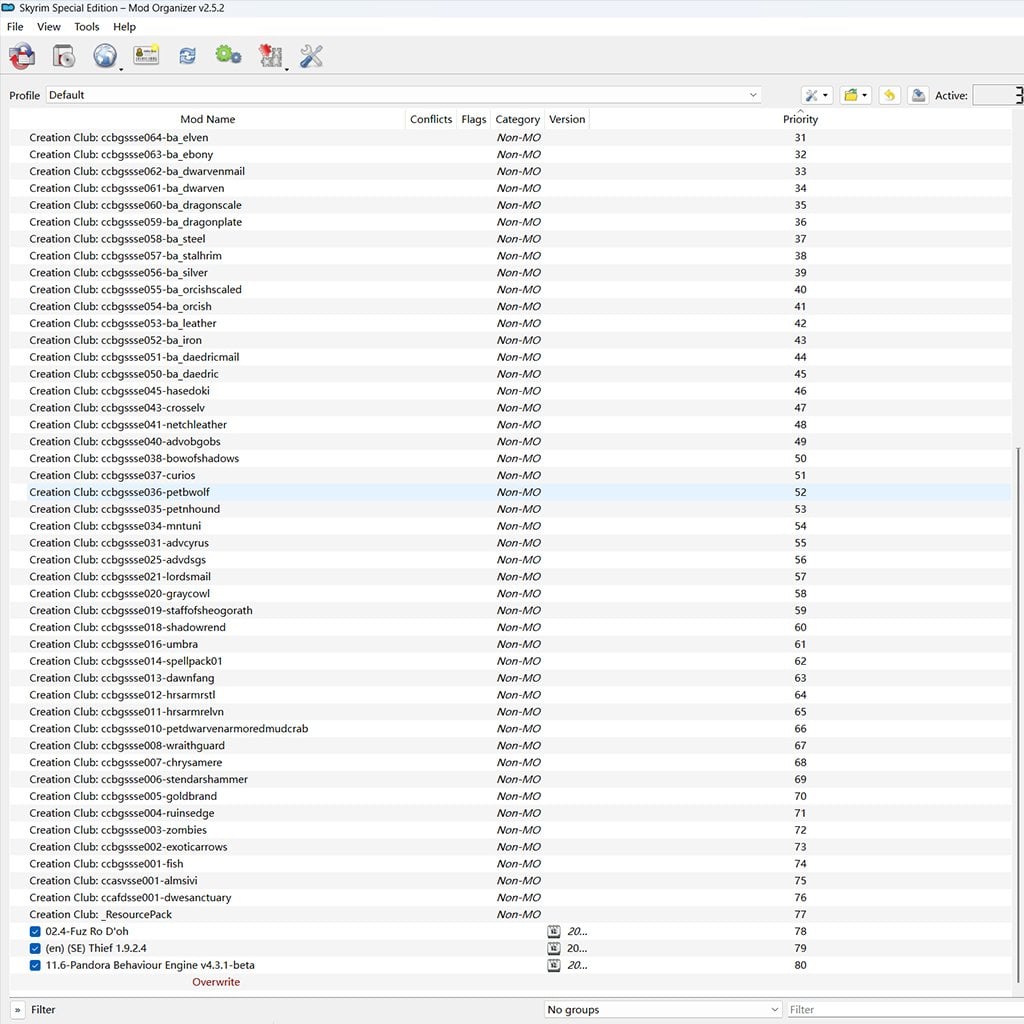
Task: Click the create backup drive icon
Action: 918,95
